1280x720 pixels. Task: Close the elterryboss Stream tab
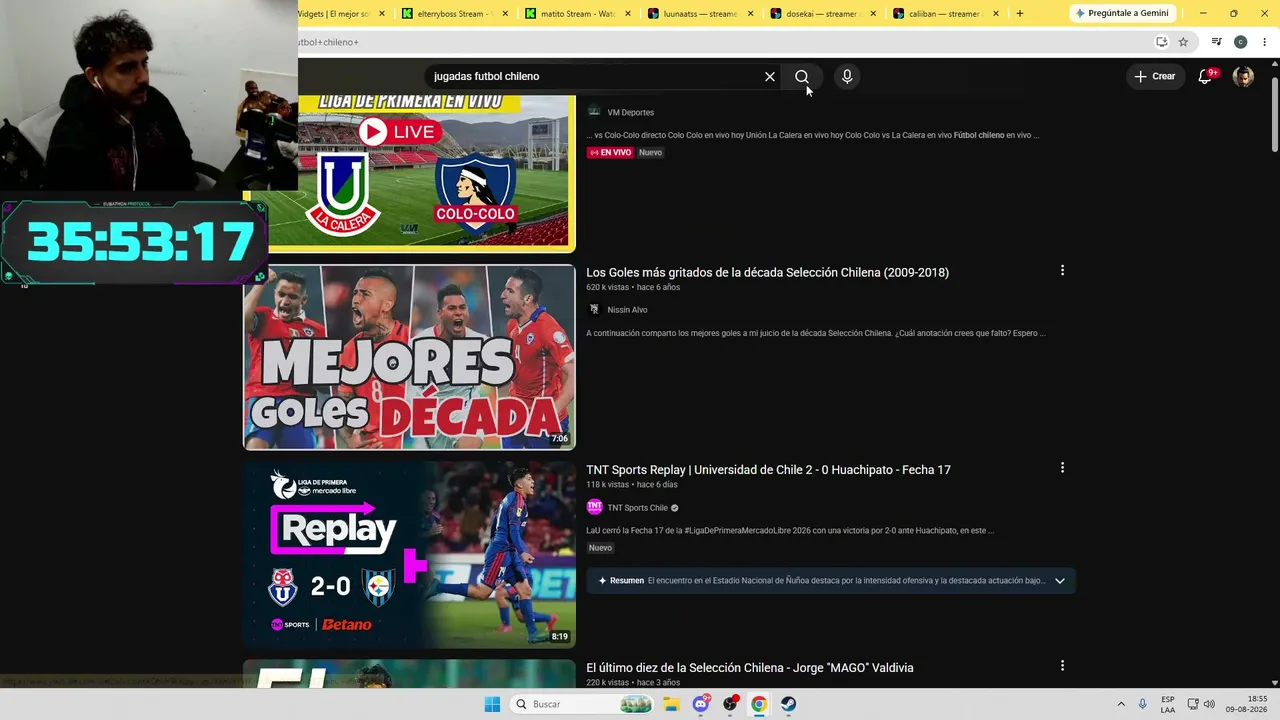coord(505,14)
